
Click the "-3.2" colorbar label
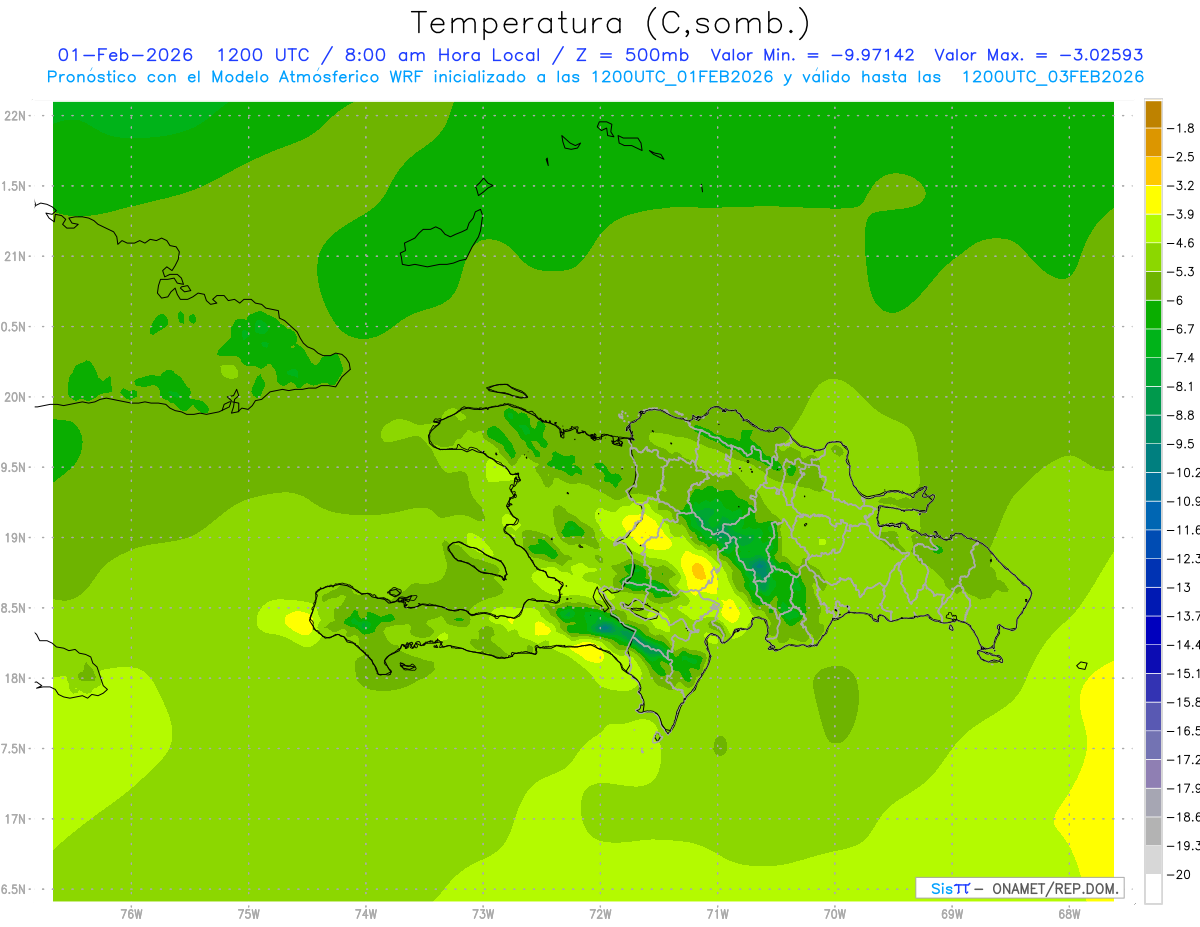[x=1182, y=186]
